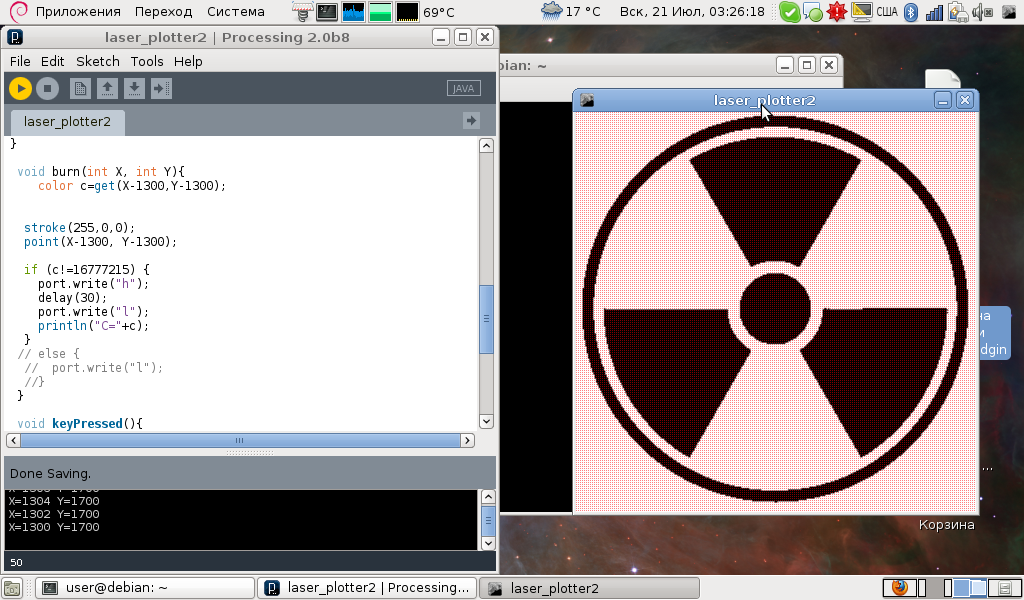Image resolution: width=1024 pixels, height=600 pixels.
Task: Click the editor scroll-down arrow
Action: coord(486,421)
